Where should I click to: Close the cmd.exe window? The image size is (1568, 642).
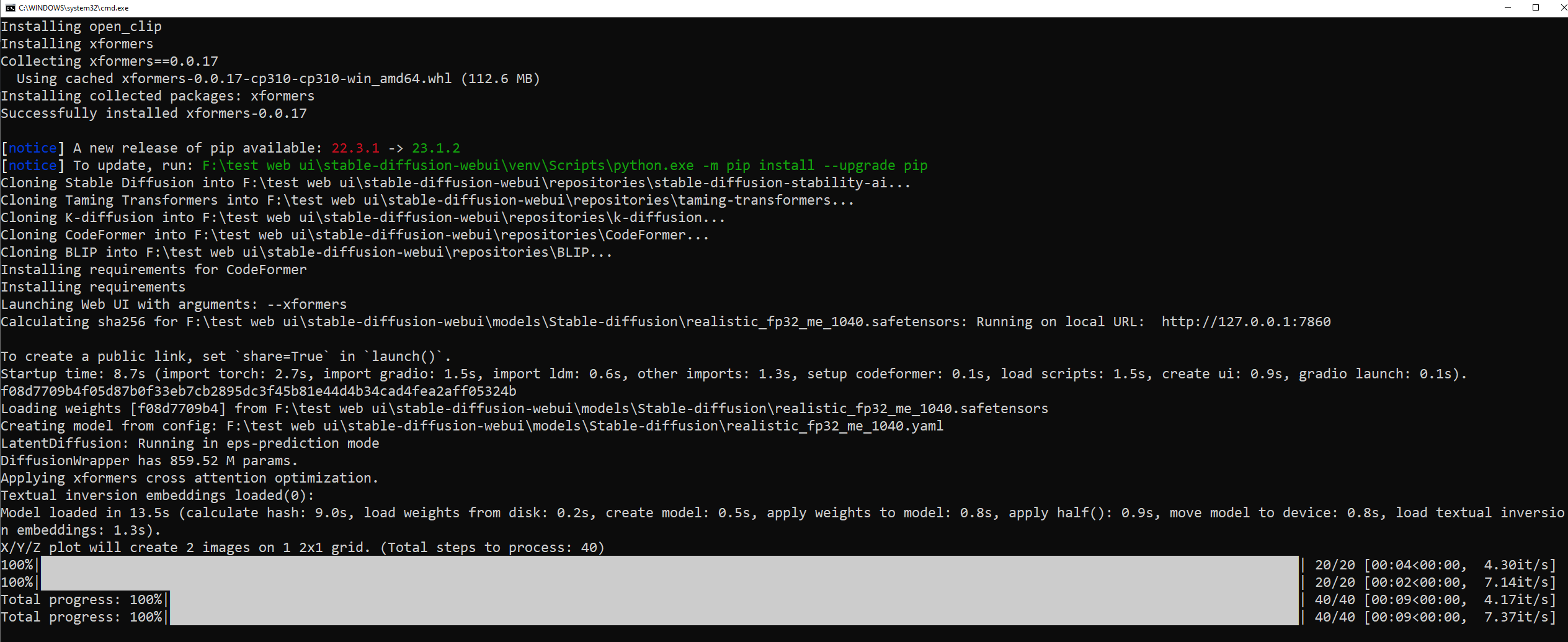1564,8
